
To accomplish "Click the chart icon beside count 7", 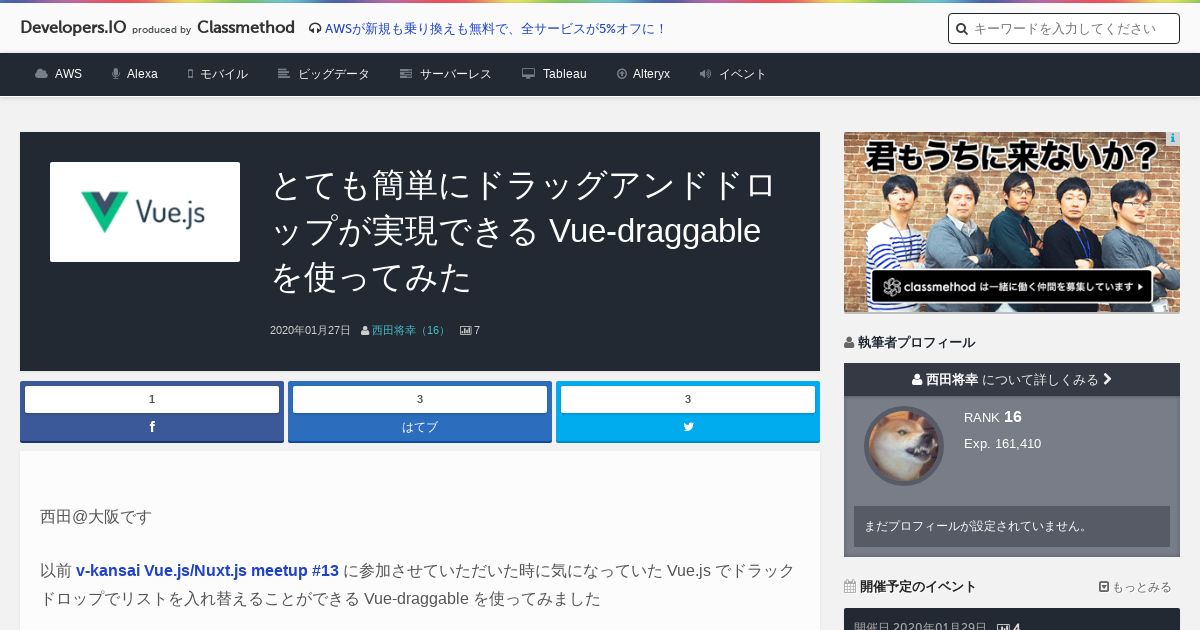I will [x=465, y=330].
